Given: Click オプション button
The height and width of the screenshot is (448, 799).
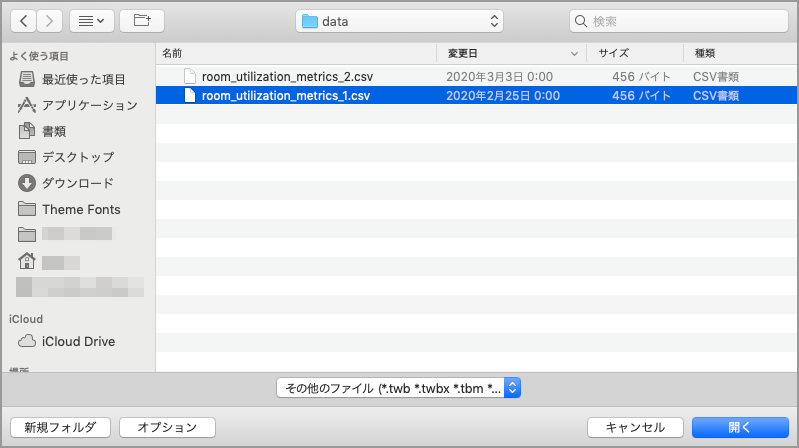Looking at the screenshot, I should pyautogui.click(x=167, y=427).
